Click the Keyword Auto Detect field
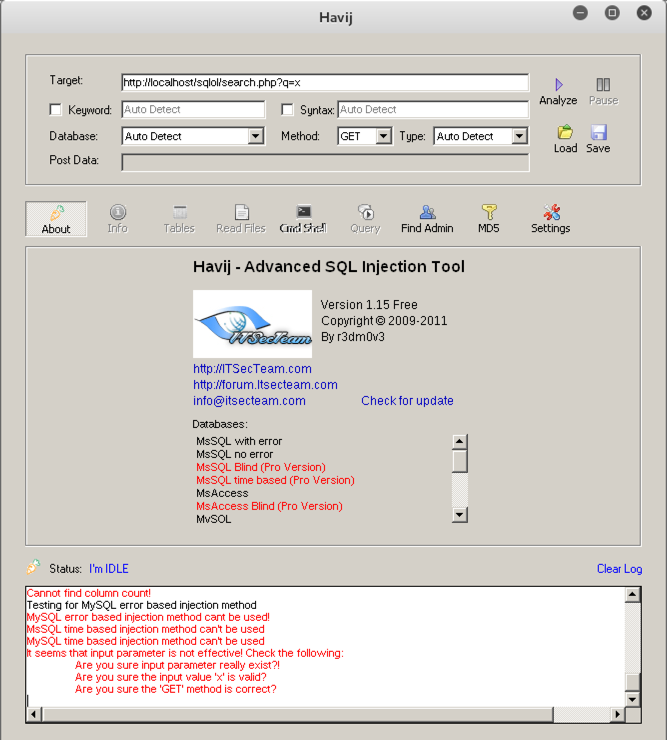Viewport: 667px width, 740px height. 193,109
